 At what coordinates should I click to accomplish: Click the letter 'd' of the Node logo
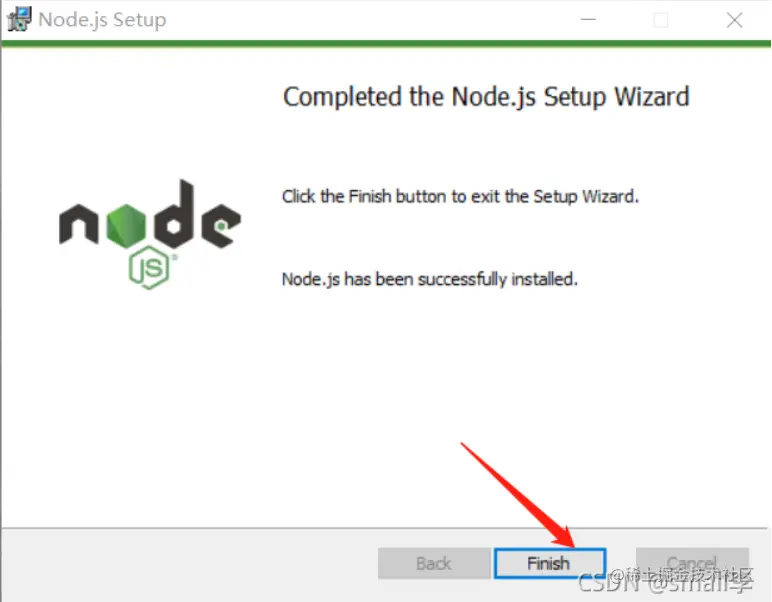coord(173,214)
